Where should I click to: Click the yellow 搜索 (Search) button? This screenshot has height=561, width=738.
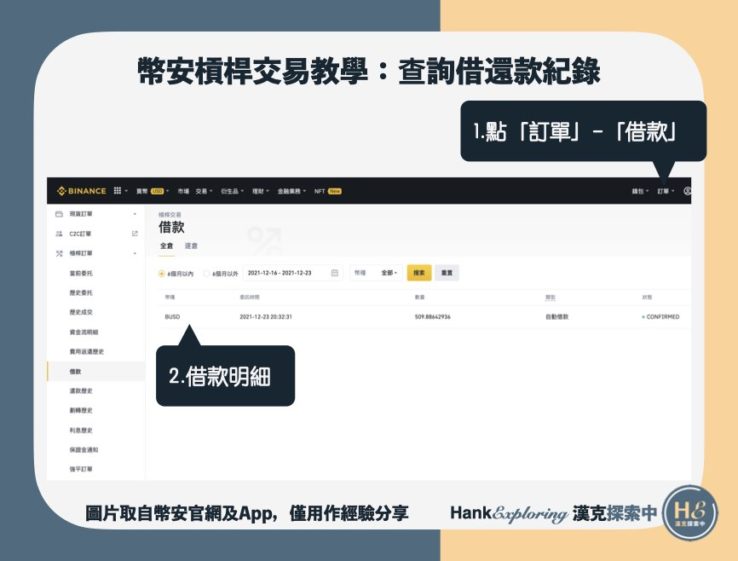coord(419,273)
